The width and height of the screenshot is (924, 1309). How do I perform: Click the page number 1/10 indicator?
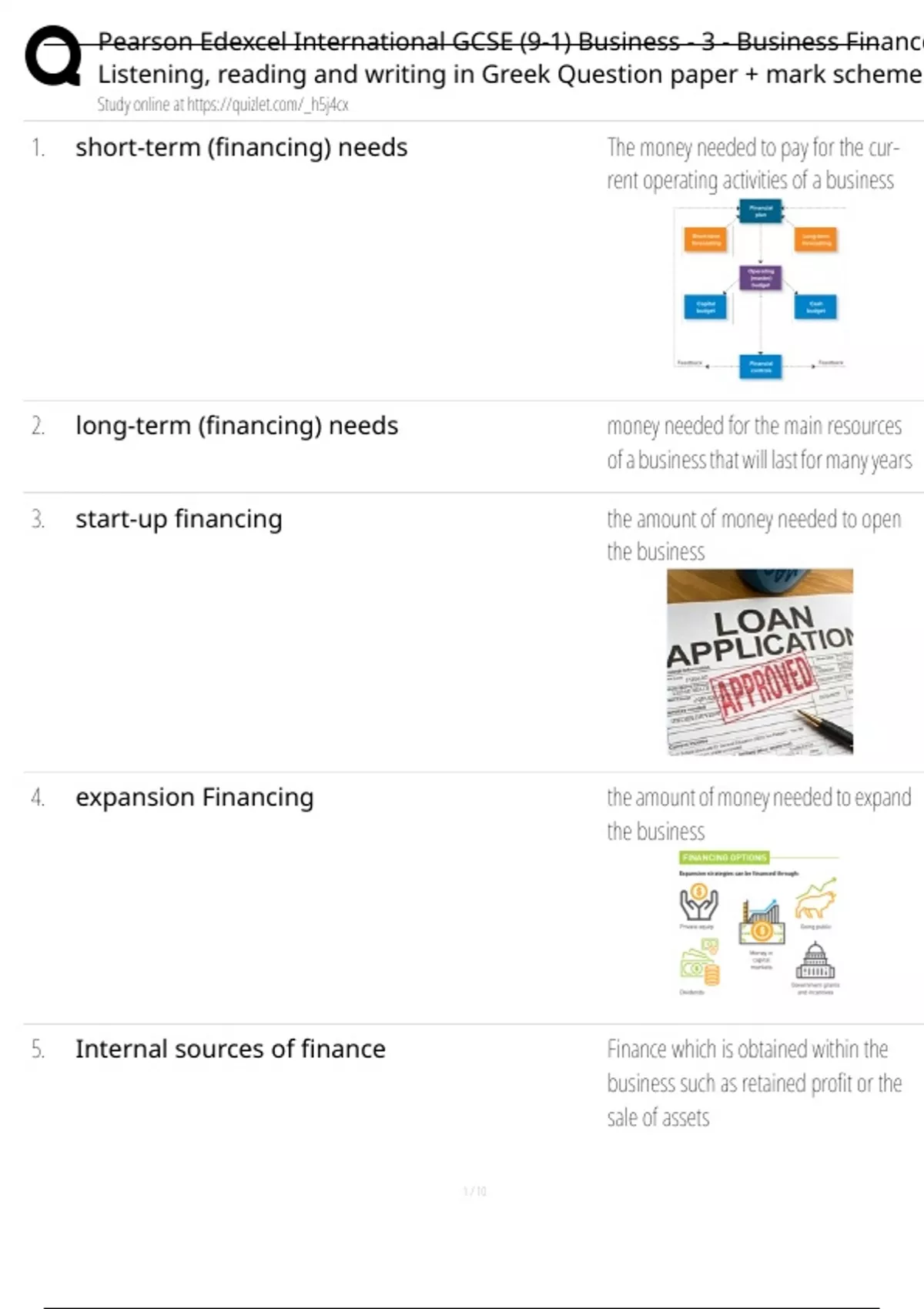[474, 1191]
